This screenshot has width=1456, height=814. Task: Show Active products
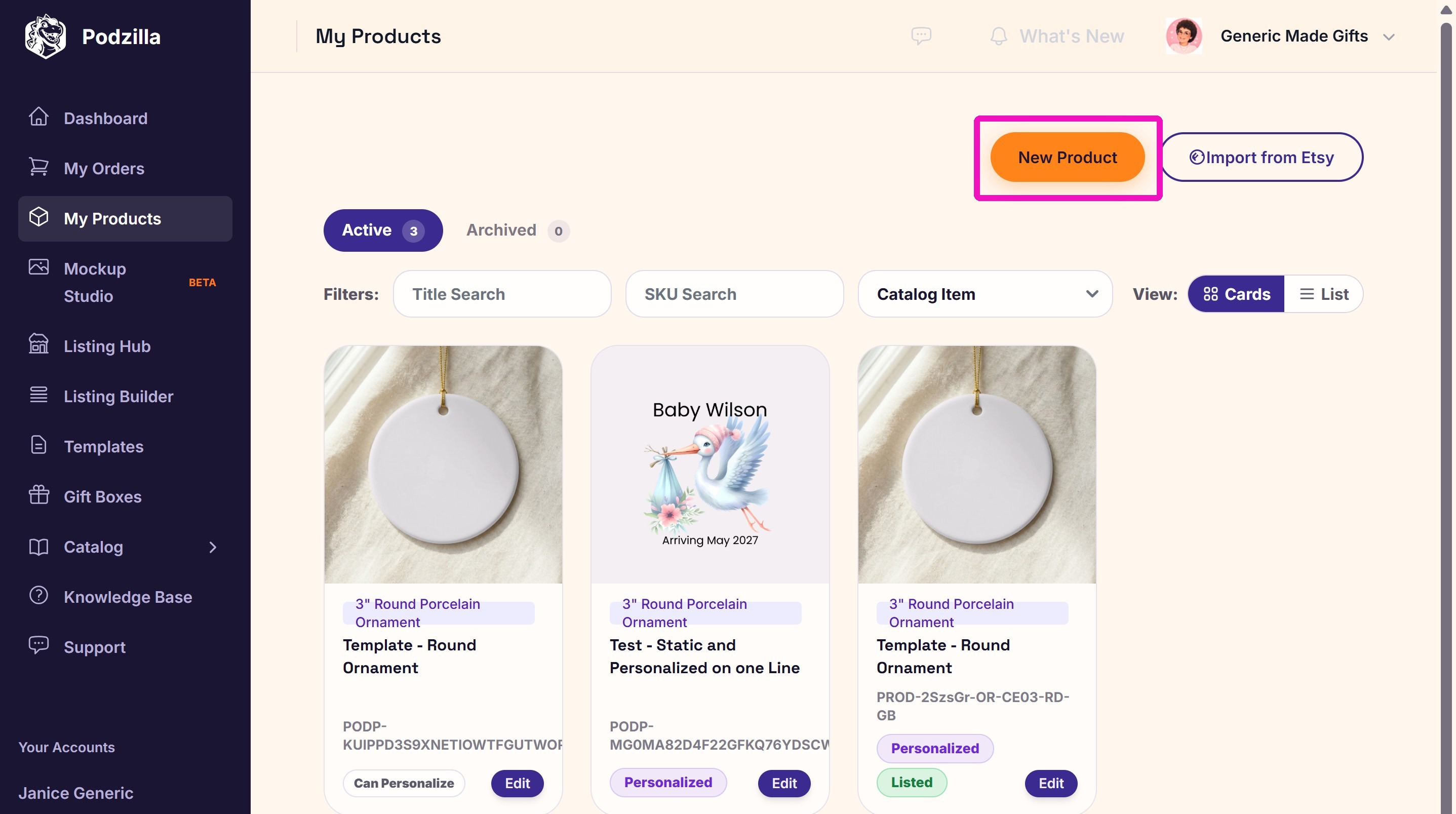(x=383, y=230)
